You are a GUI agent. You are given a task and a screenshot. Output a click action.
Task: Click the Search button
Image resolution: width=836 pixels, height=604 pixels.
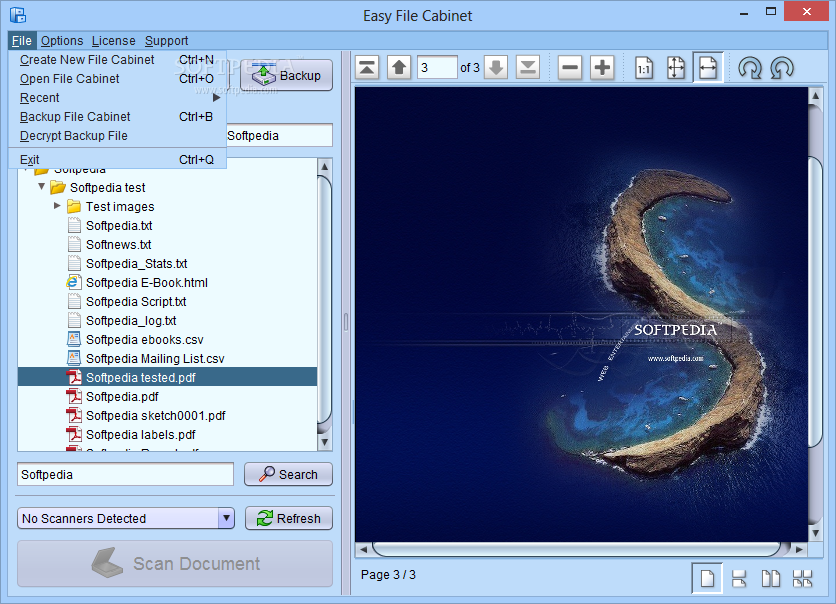click(x=288, y=474)
